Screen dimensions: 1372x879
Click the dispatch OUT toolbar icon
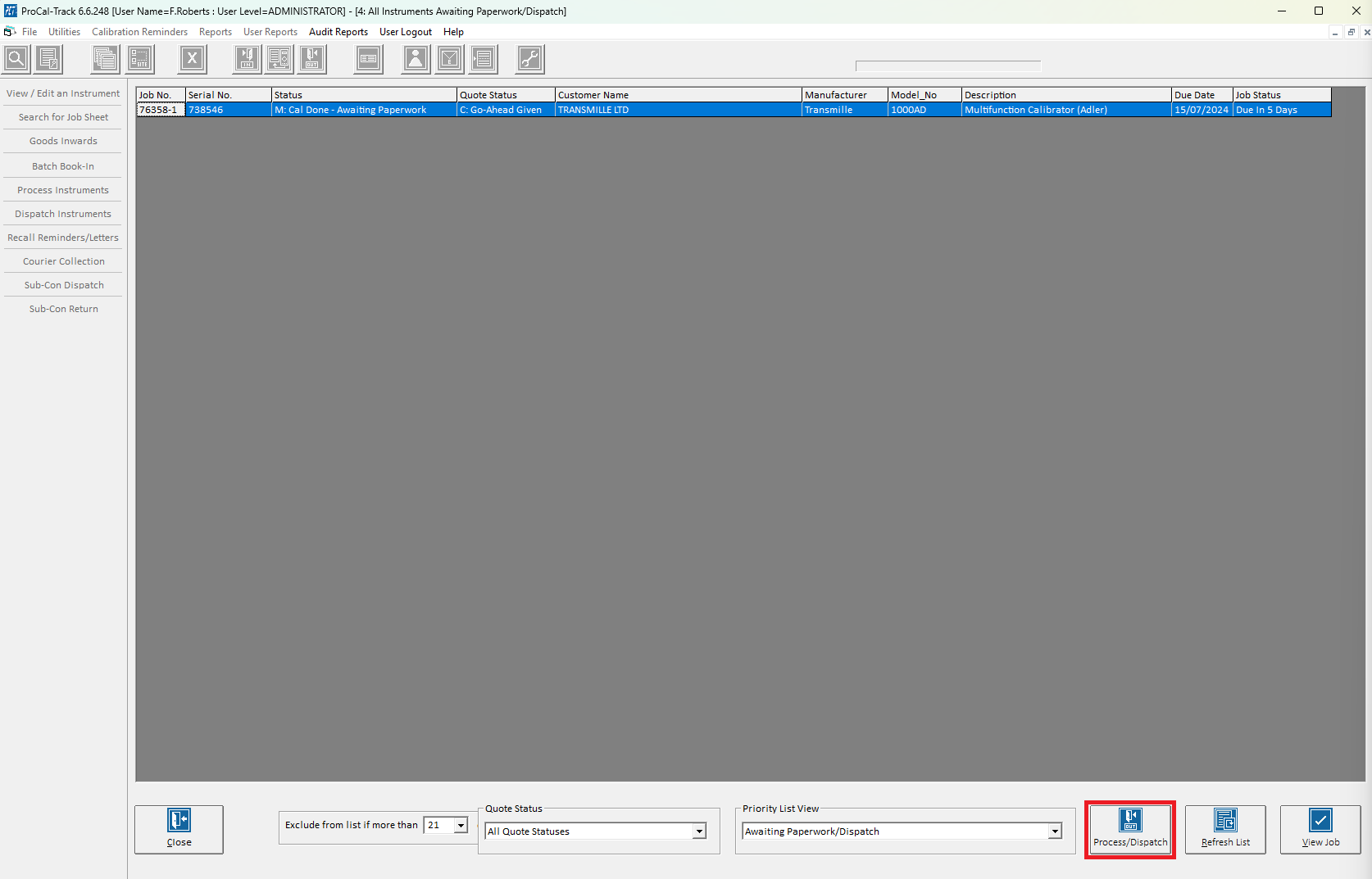(312, 59)
